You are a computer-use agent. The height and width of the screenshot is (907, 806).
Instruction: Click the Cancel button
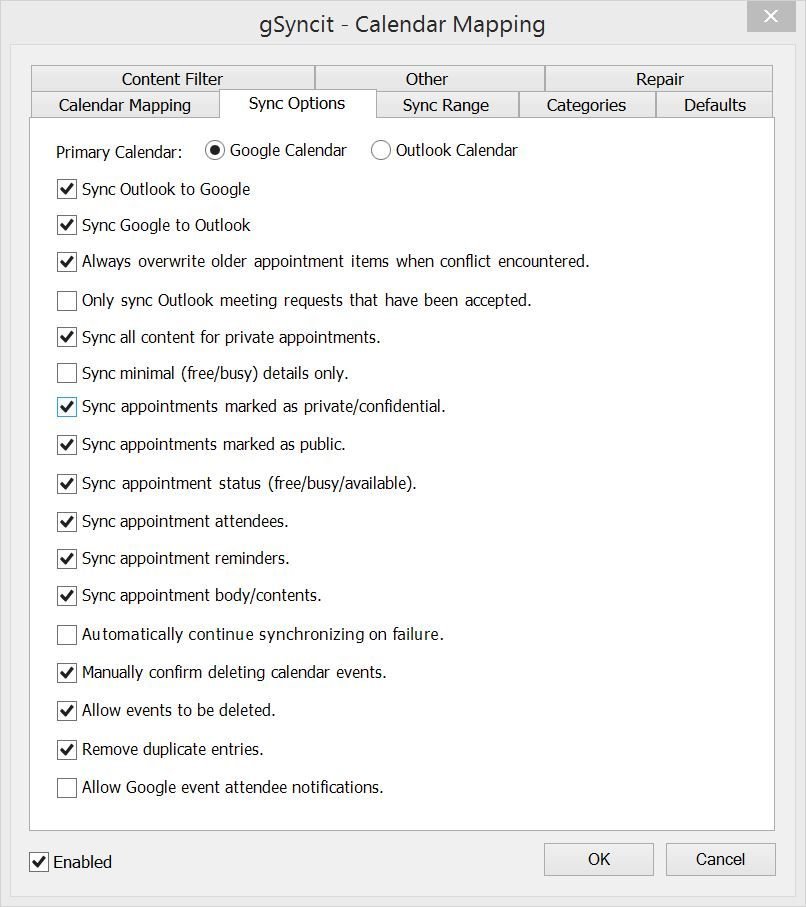[720, 859]
